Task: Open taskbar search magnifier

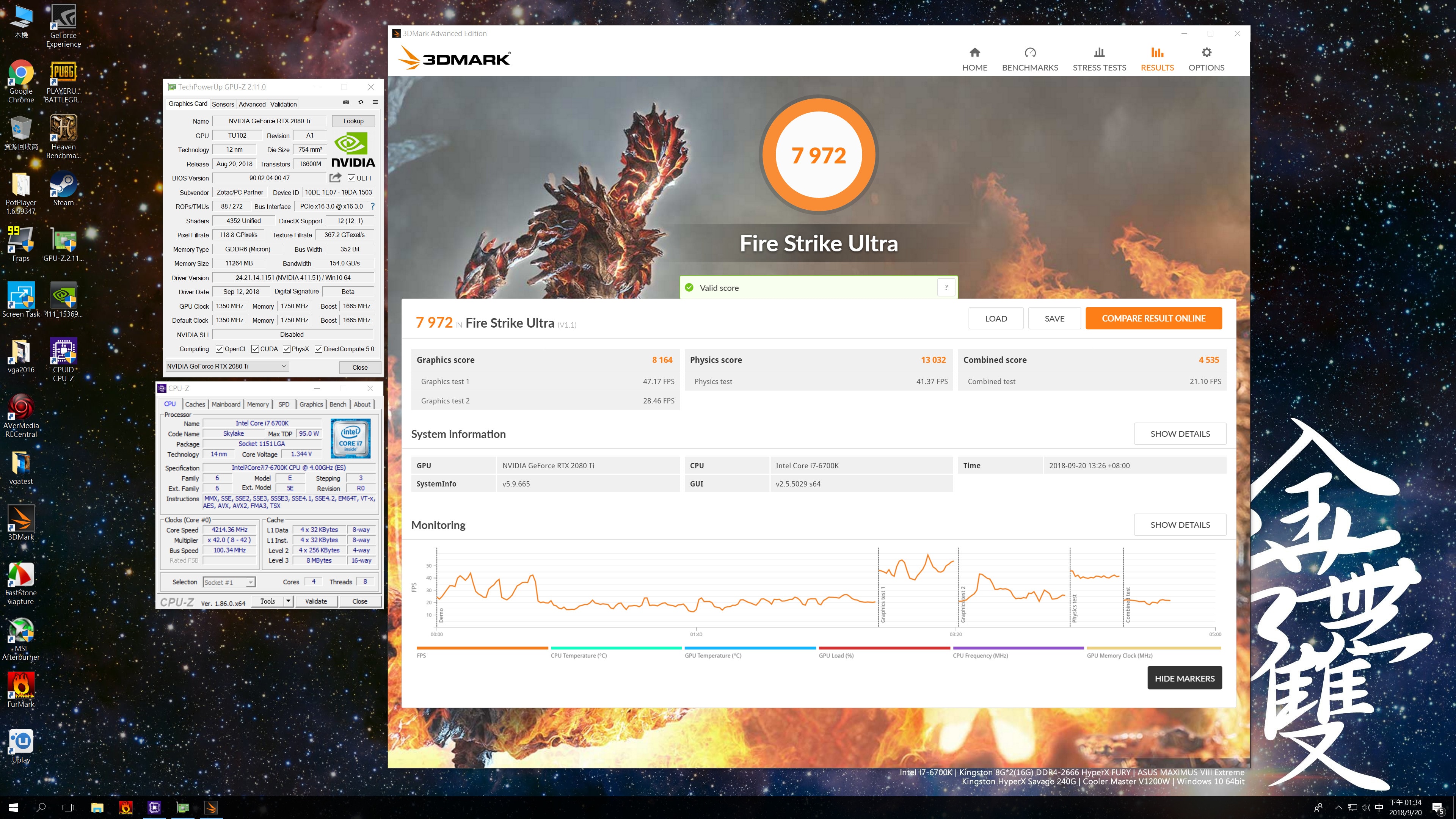Action: 41,808
